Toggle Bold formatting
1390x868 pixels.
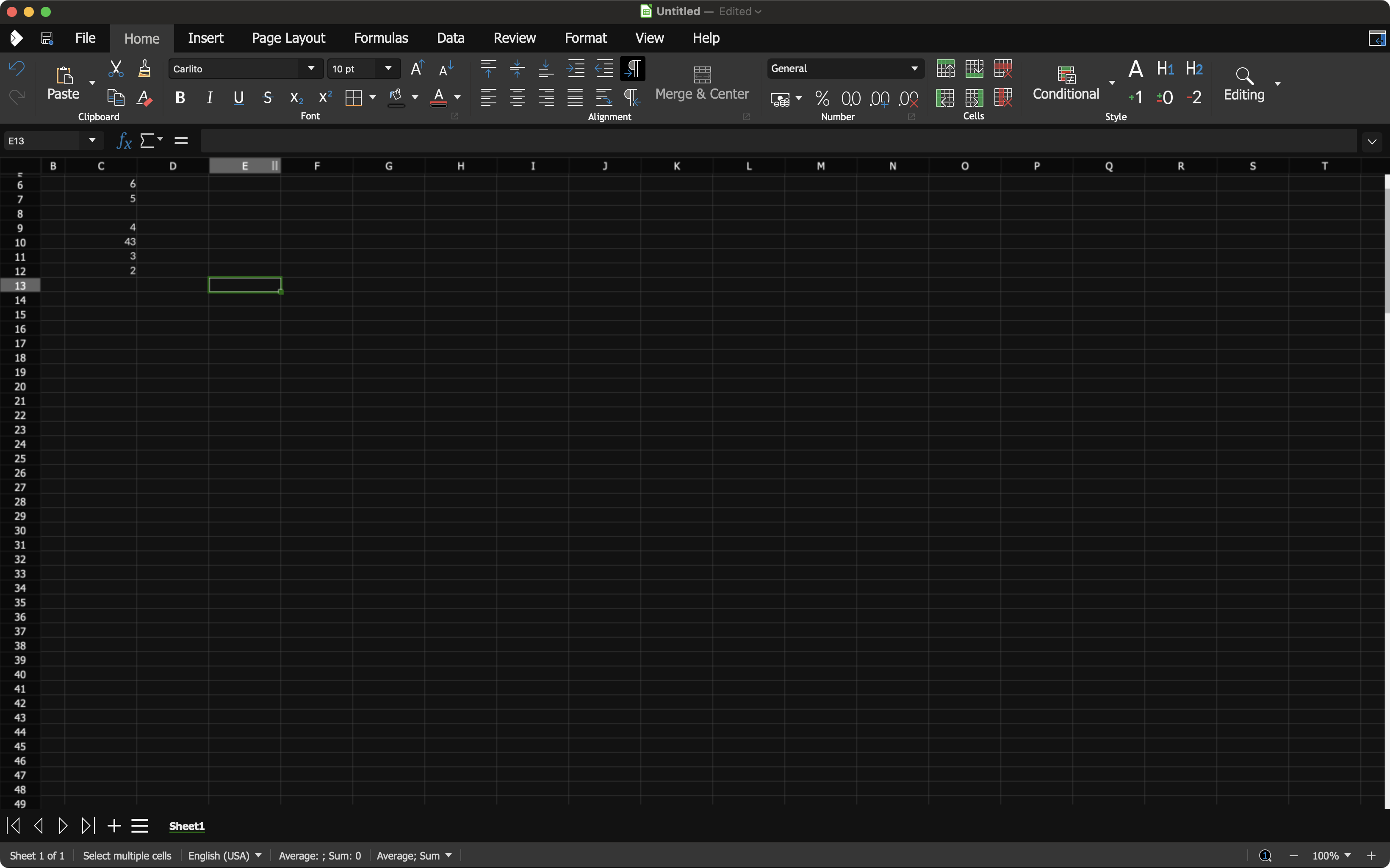tap(180, 98)
